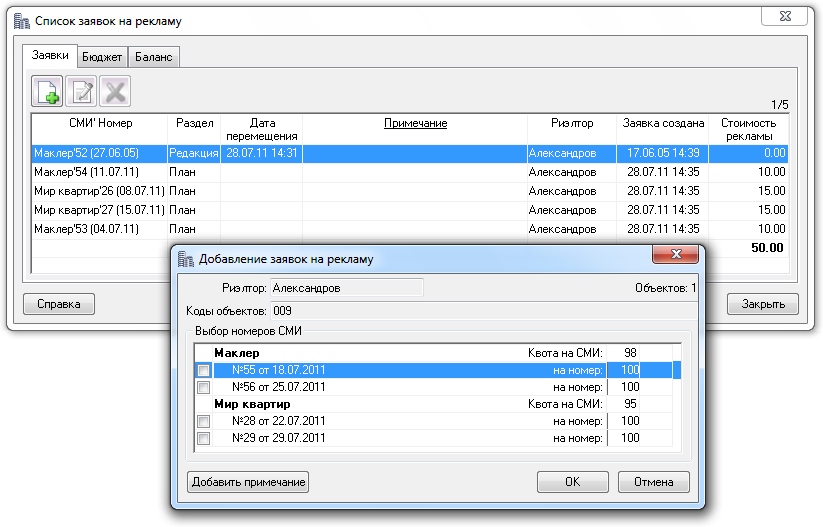Viewport: 823px width, 527px height.
Task: Click the delete request X icon
Action: pyautogui.click(x=116, y=93)
